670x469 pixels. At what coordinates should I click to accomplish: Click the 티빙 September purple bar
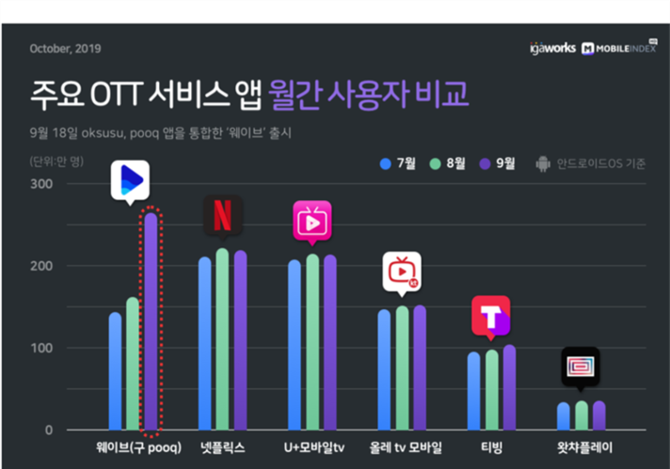coord(509,387)
